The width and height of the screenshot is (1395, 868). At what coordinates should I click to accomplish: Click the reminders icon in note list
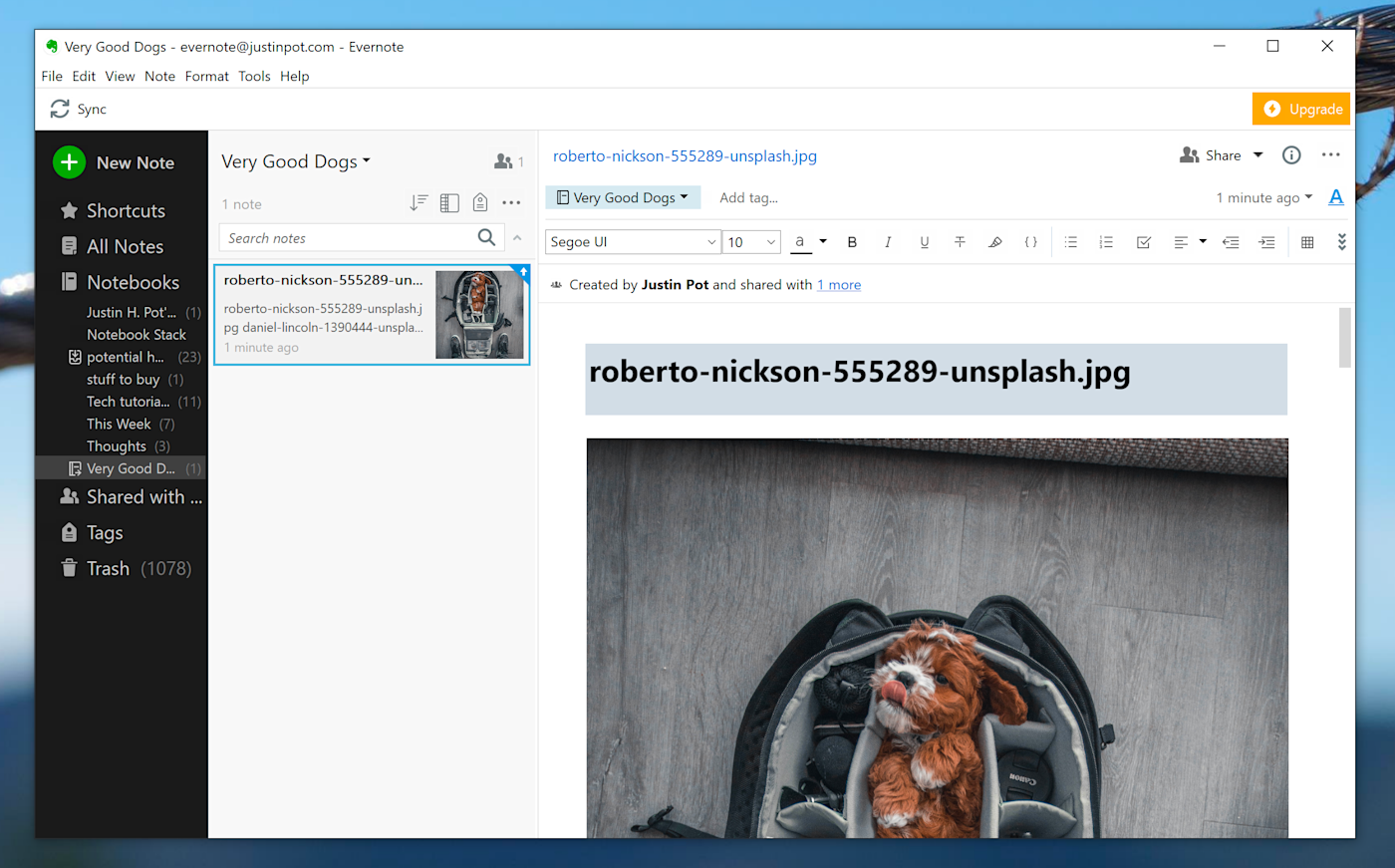480,203
